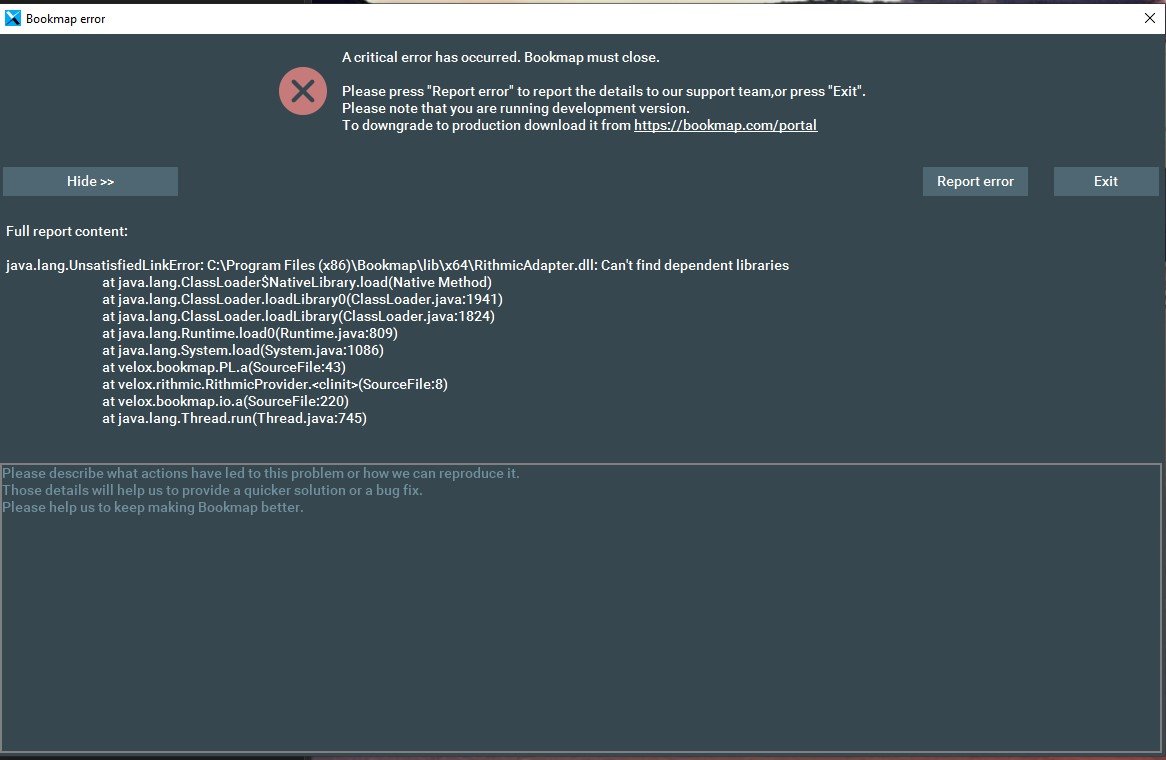Click the ClassLoader$NativeLibrary.load stack trace line
The height and width of the screenshot is (760, 1166).
point(297,283)
